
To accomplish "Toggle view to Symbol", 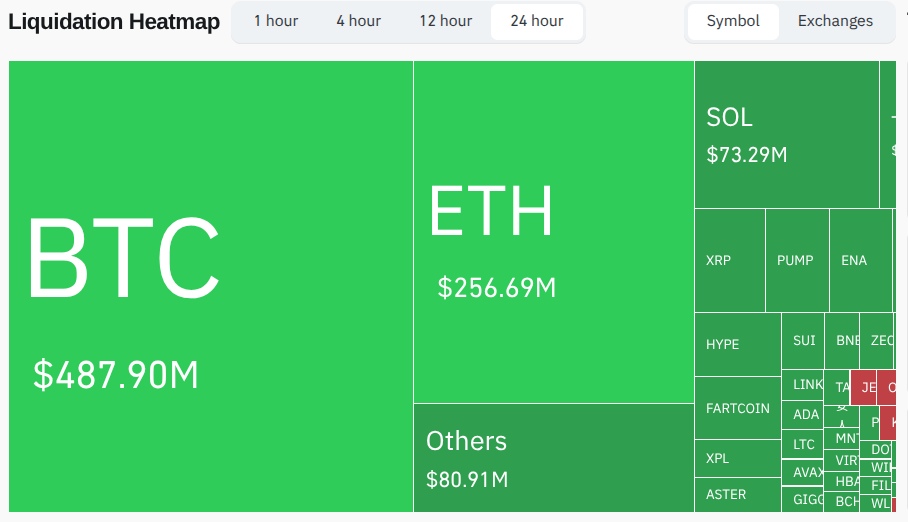I will (x=733, y=21).
